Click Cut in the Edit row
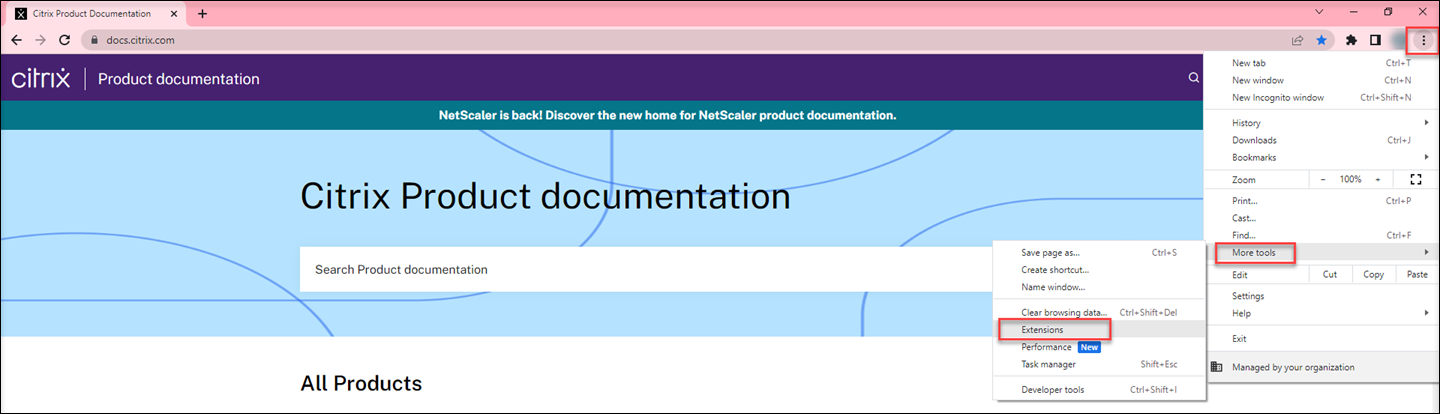This screenshot has height=414, width=1440. [x=1330, y=274]
